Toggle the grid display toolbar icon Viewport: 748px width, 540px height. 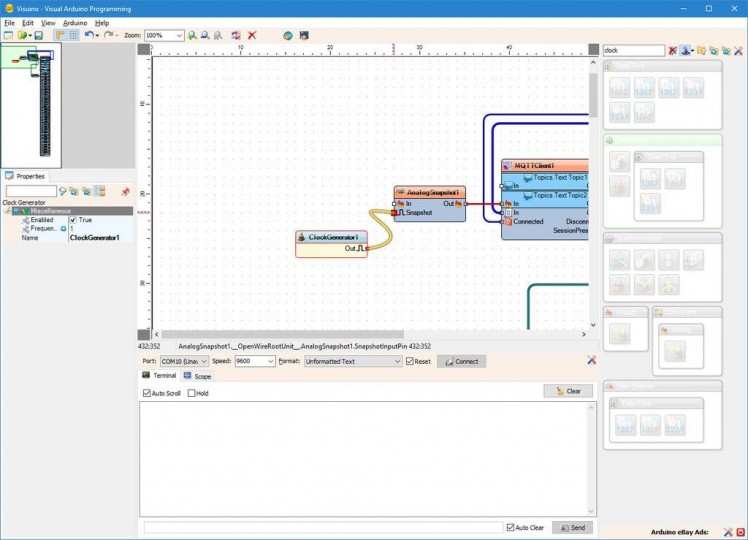(73, 35)
